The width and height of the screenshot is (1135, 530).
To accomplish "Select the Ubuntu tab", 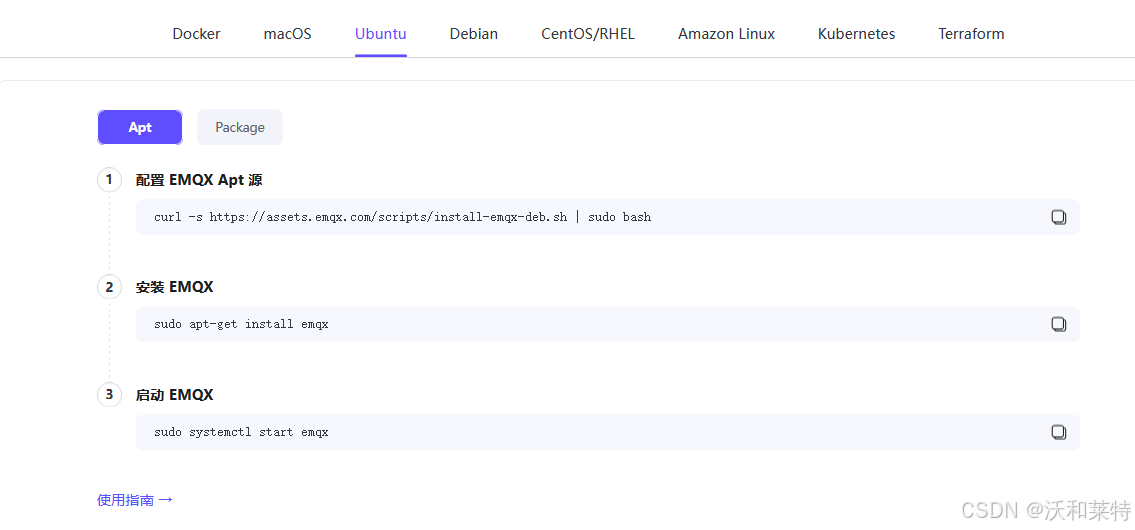I will pyautogui.click(x=381, y=34).
